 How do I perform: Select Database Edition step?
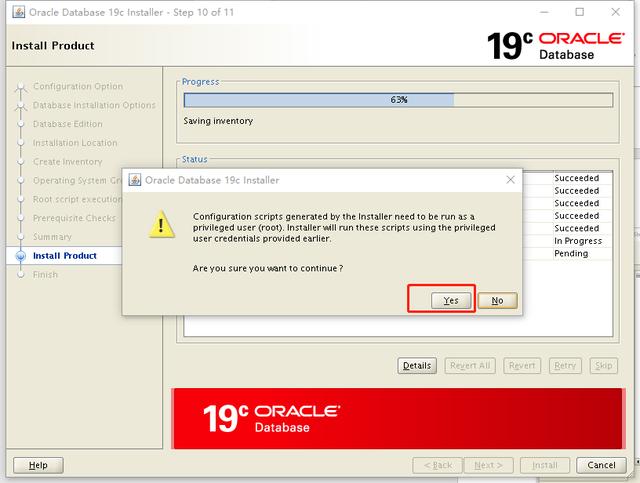click(68, 124)
